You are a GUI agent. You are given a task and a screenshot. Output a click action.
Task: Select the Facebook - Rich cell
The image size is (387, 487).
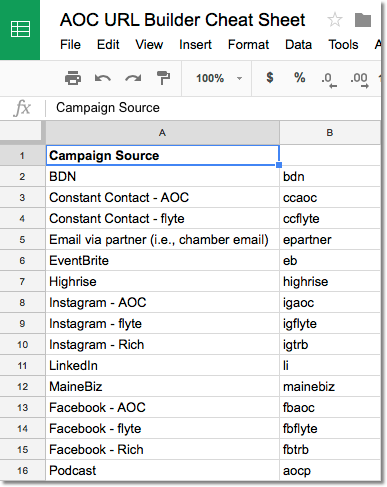162,449
